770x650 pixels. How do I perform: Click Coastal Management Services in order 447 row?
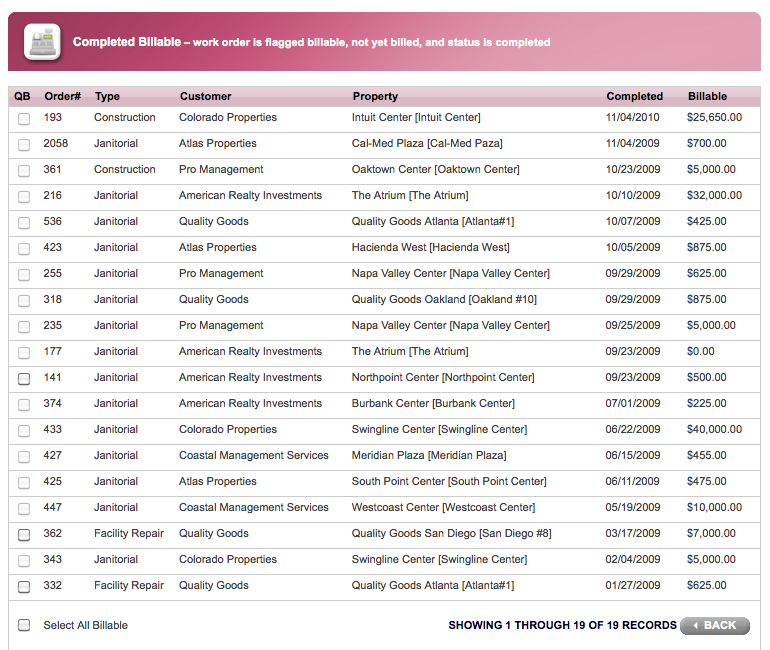(x=253, y=508)
